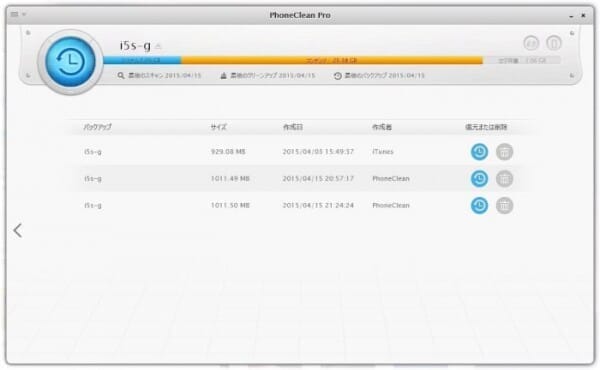Click the gray free space segment
Image resolution: width=600 pixels, height=370 pixels.
[522, 60]
